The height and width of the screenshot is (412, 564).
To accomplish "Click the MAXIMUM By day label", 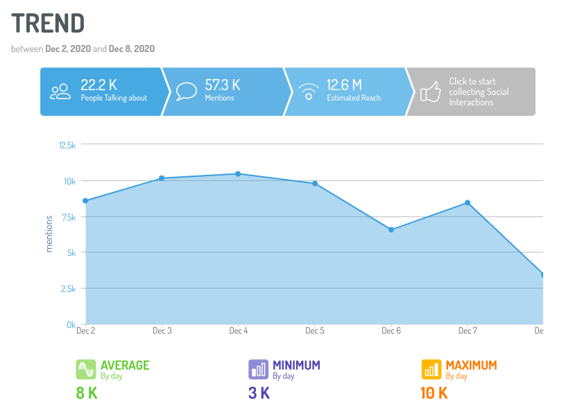I will [x=472, y=370].
